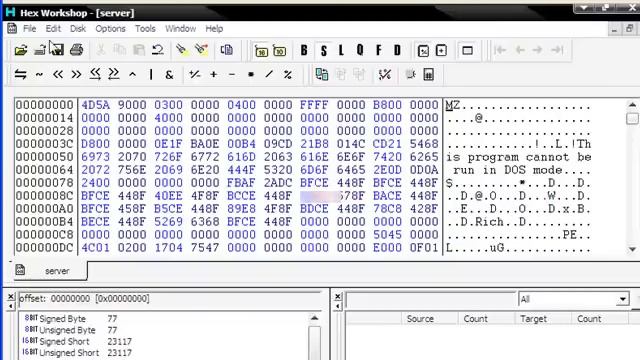Click the Modulus percent operation icon
The width and height of the screenshot is (640, 360).
click(x=288, y=74)
